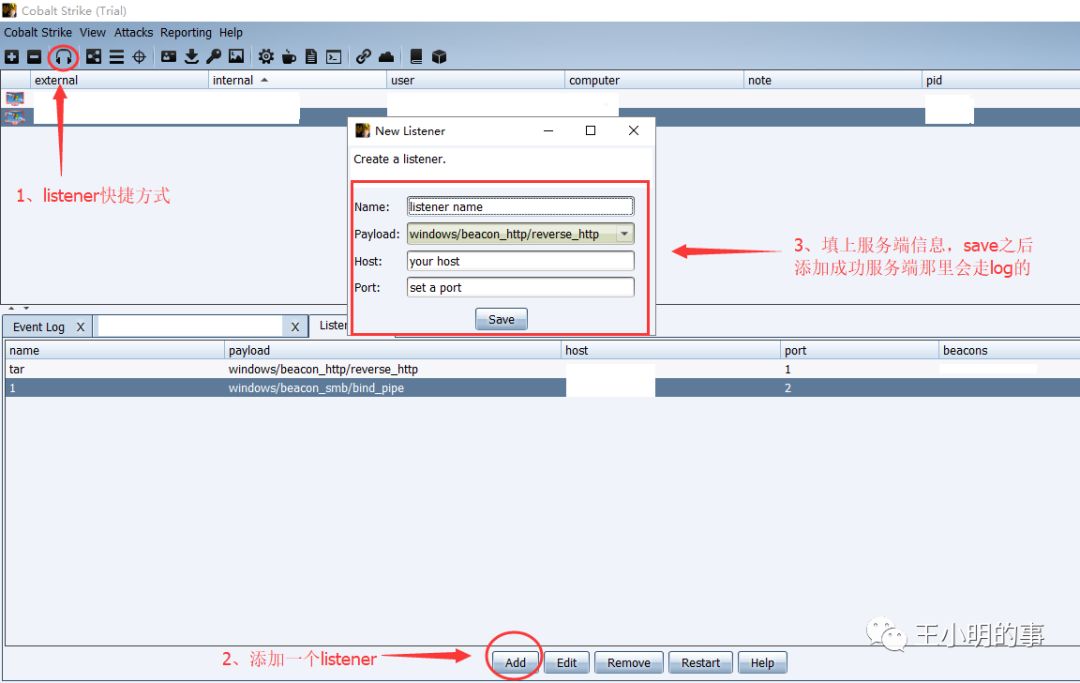Image resolution: width=1080 pixels, height=683 pixels.
Task: Click the terminal icon for scripted web delivery
Action: coord(333,57)
